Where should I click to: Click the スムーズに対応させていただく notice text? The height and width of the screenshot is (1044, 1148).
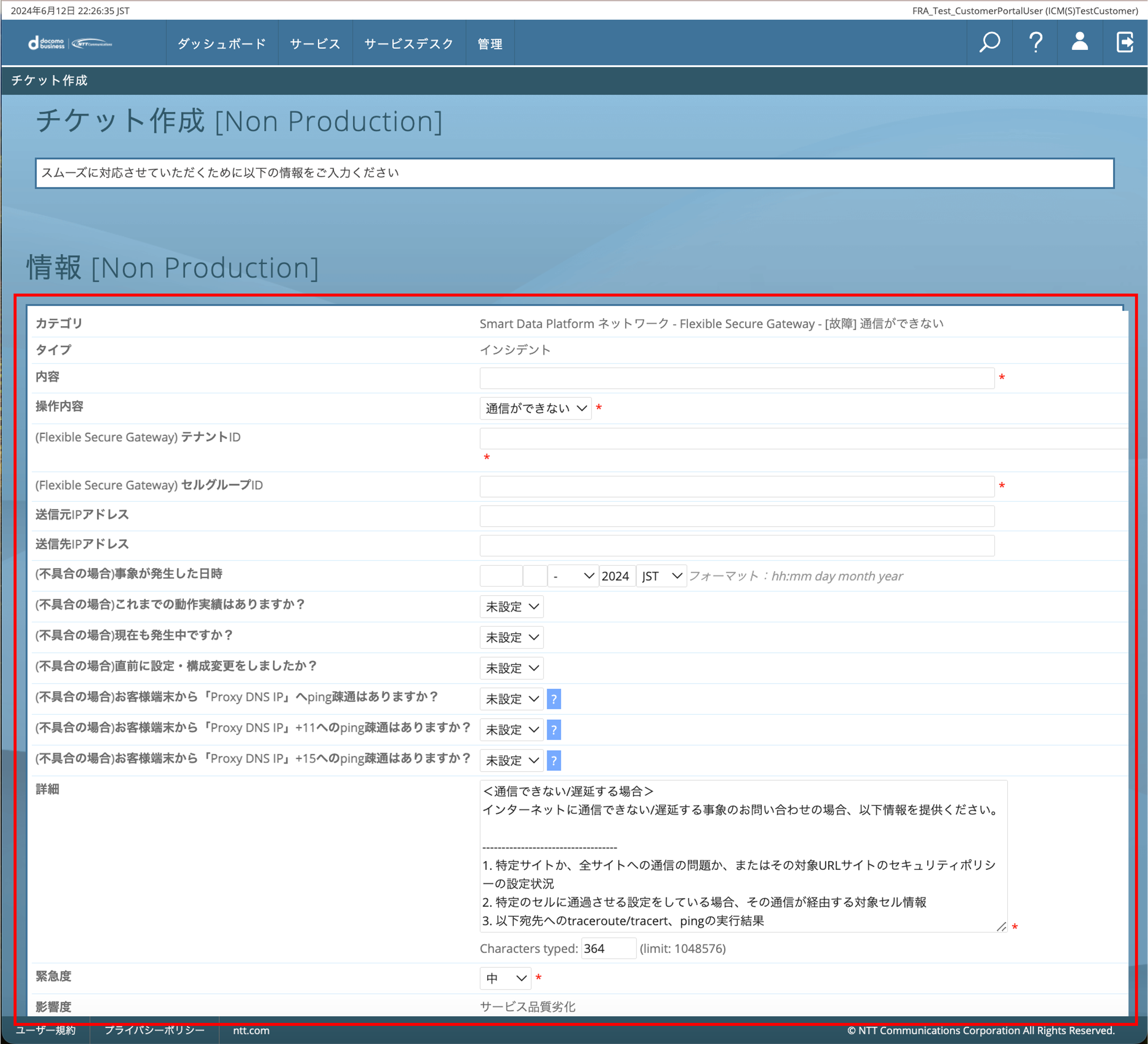coord(221,173)
